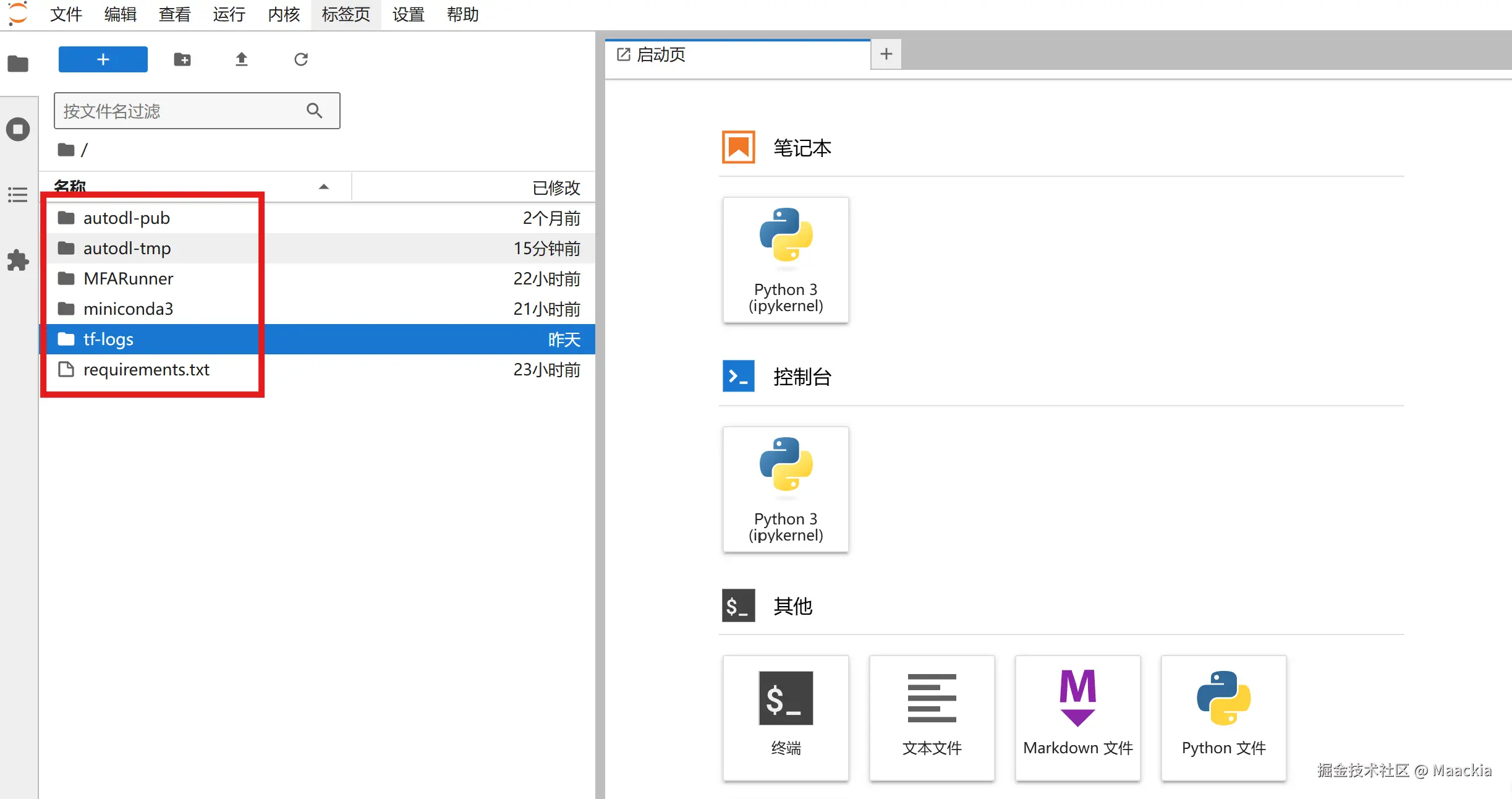
Task: Sort files by the 已修改 column
Action: pyautogui.click(x=555, y=187)
